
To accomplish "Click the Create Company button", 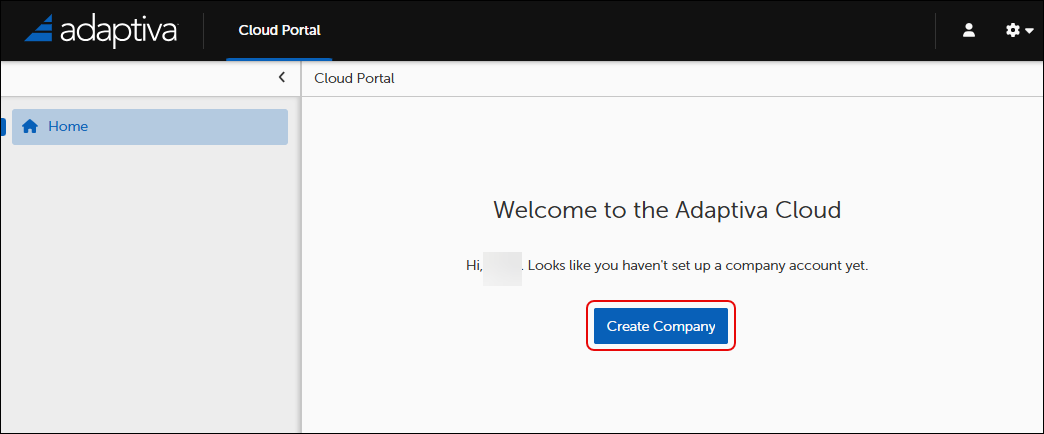I will [660, 326].
